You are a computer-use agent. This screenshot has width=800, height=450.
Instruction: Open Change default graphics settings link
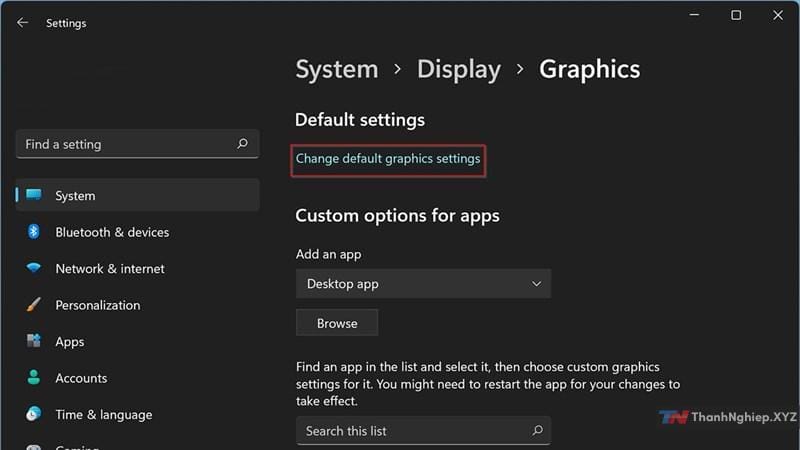(388, 159)
